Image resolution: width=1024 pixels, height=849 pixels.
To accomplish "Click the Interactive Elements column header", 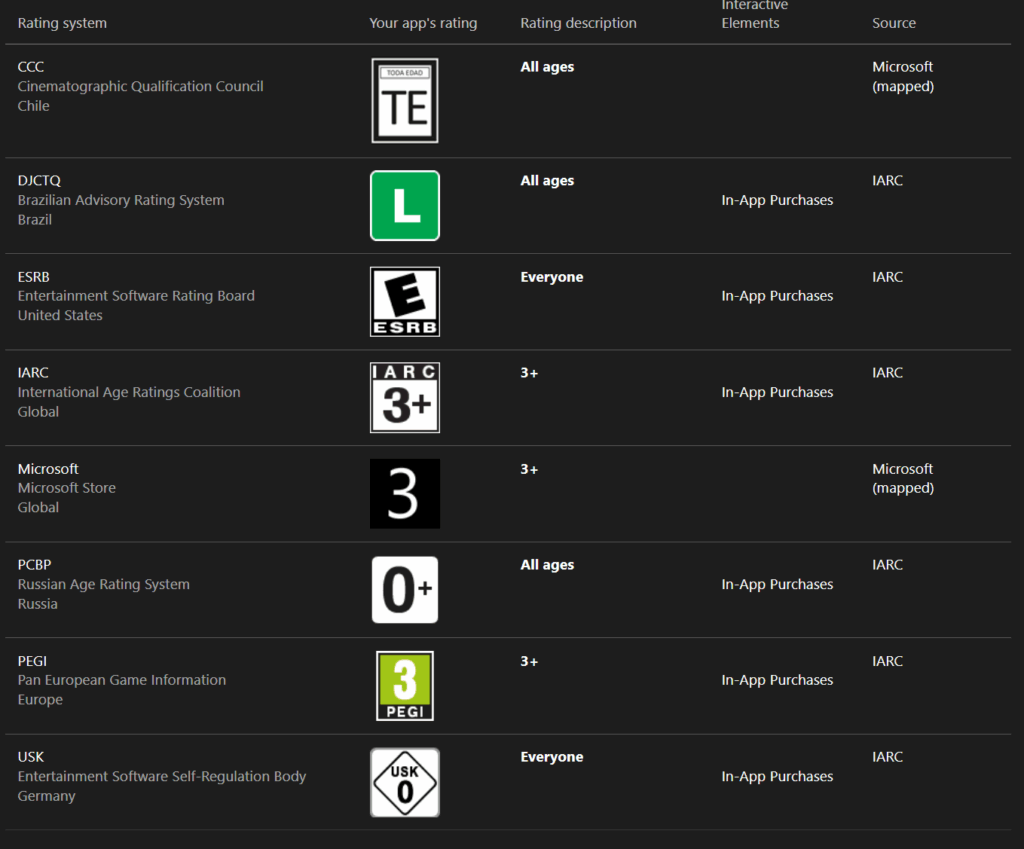I will 754,14.
